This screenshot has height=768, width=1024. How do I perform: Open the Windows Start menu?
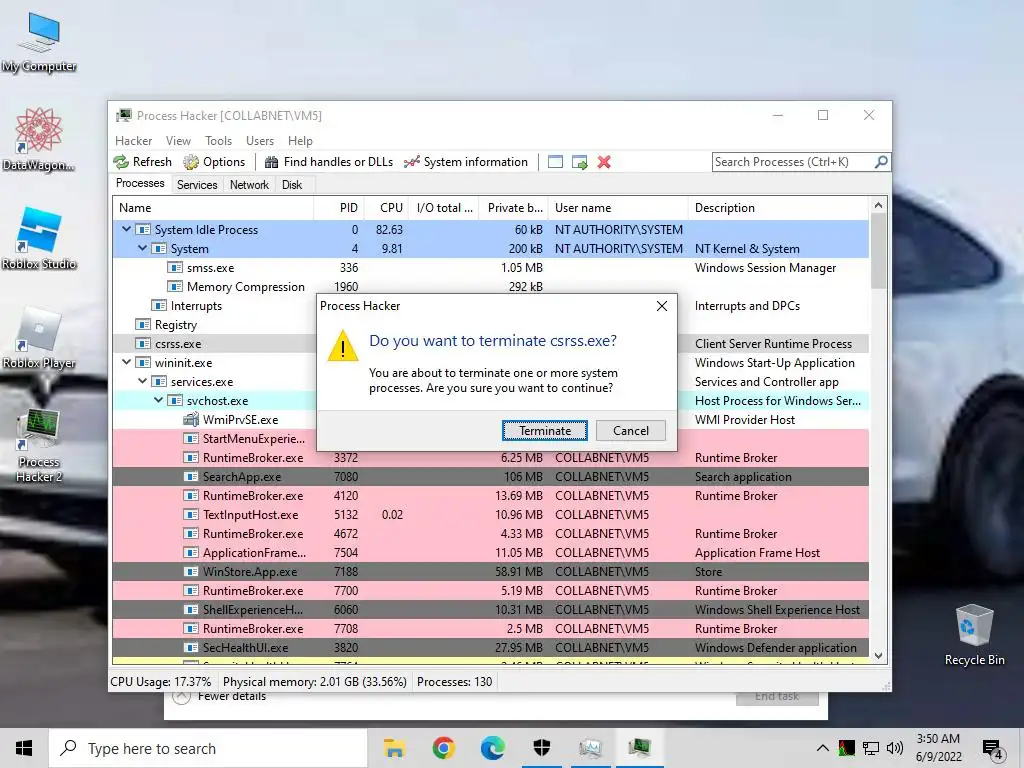(x=24, y=748)
